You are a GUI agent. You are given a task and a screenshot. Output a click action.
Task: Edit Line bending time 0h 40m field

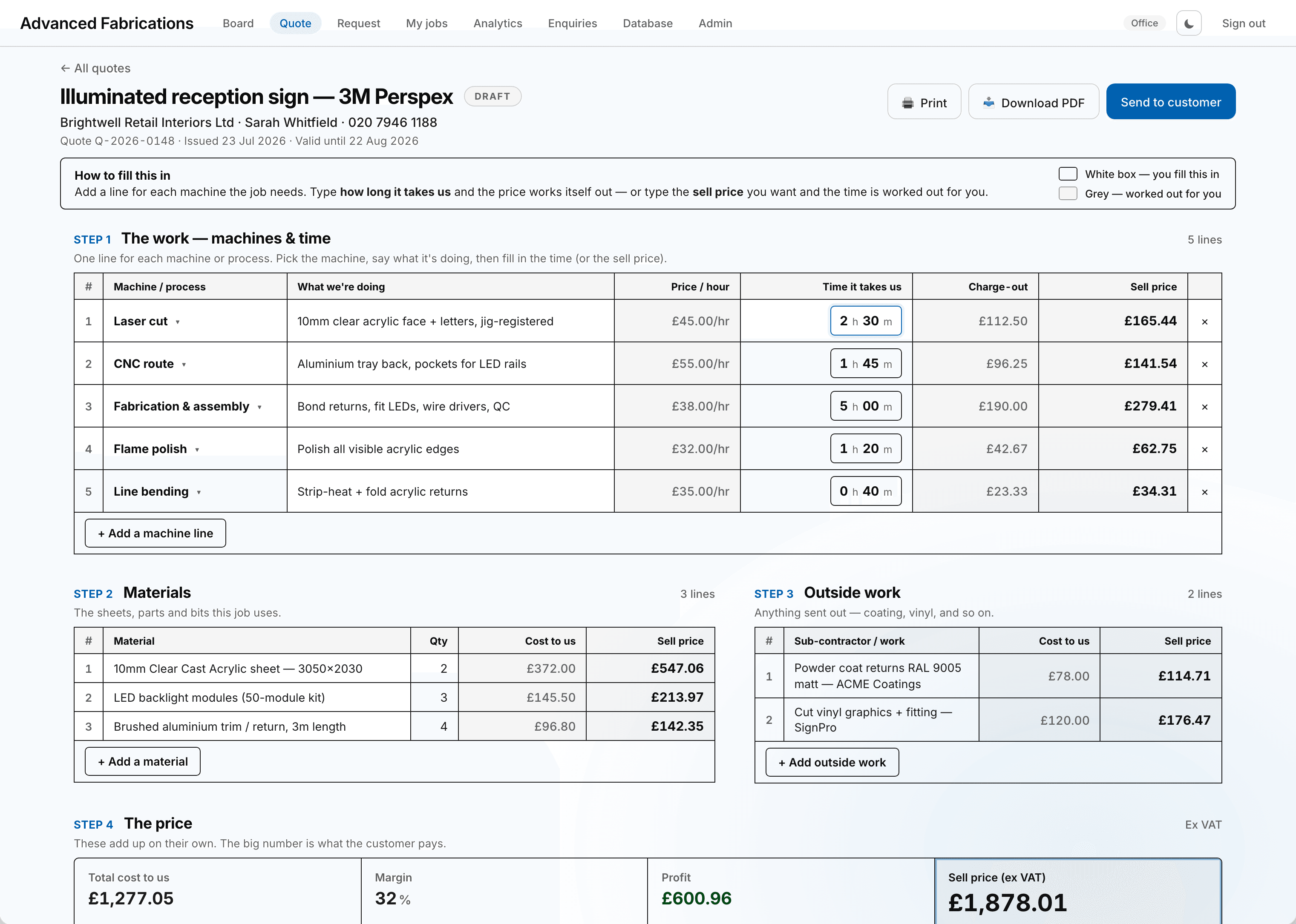tap(865, 491)
